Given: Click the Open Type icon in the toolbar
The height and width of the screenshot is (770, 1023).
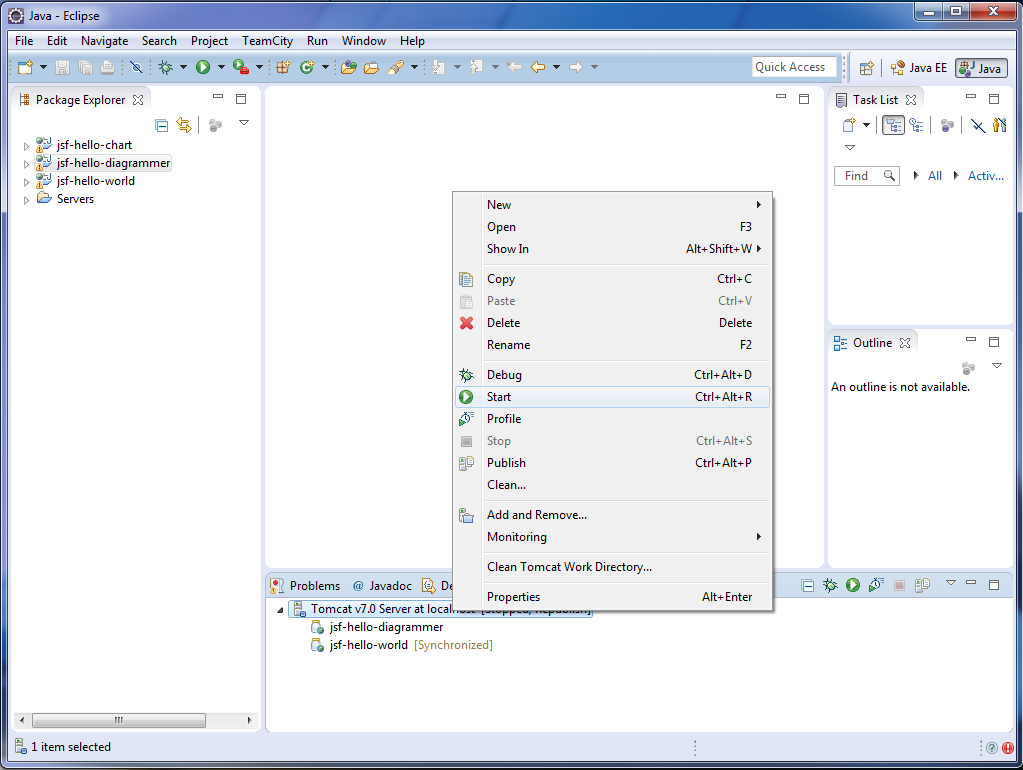Looking at the screenshot, I should 348,67.
